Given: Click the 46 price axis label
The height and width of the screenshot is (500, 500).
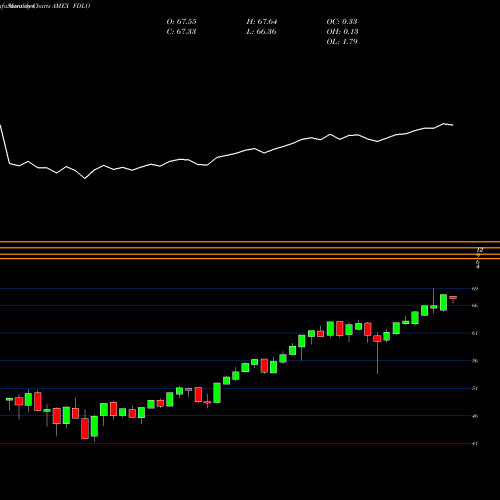Looking at the screenshot, I should tap(475, 416).
